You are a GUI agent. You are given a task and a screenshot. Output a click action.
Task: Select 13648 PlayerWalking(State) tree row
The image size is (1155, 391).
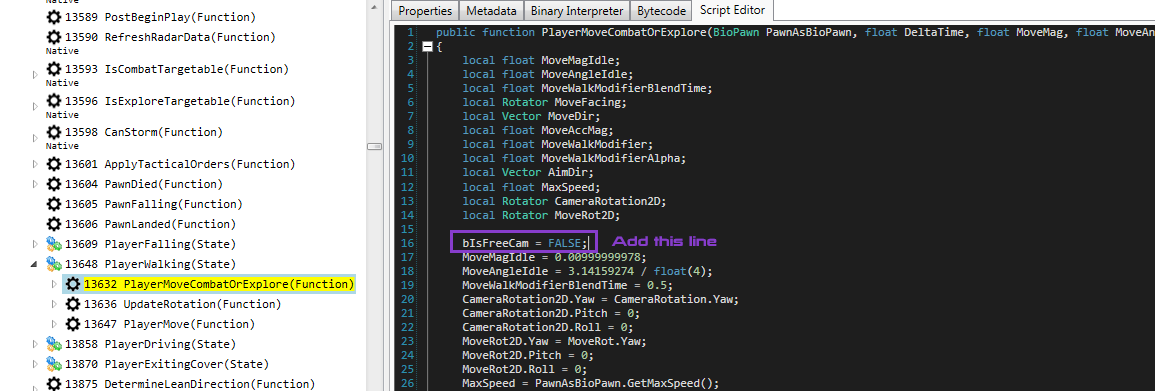pyautogui.click(x=150, y=264)
